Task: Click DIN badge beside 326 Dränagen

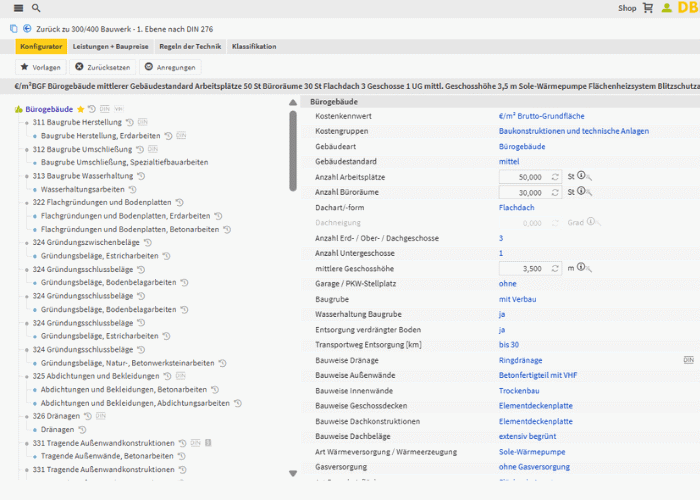Action: click(x=100, y=416)
